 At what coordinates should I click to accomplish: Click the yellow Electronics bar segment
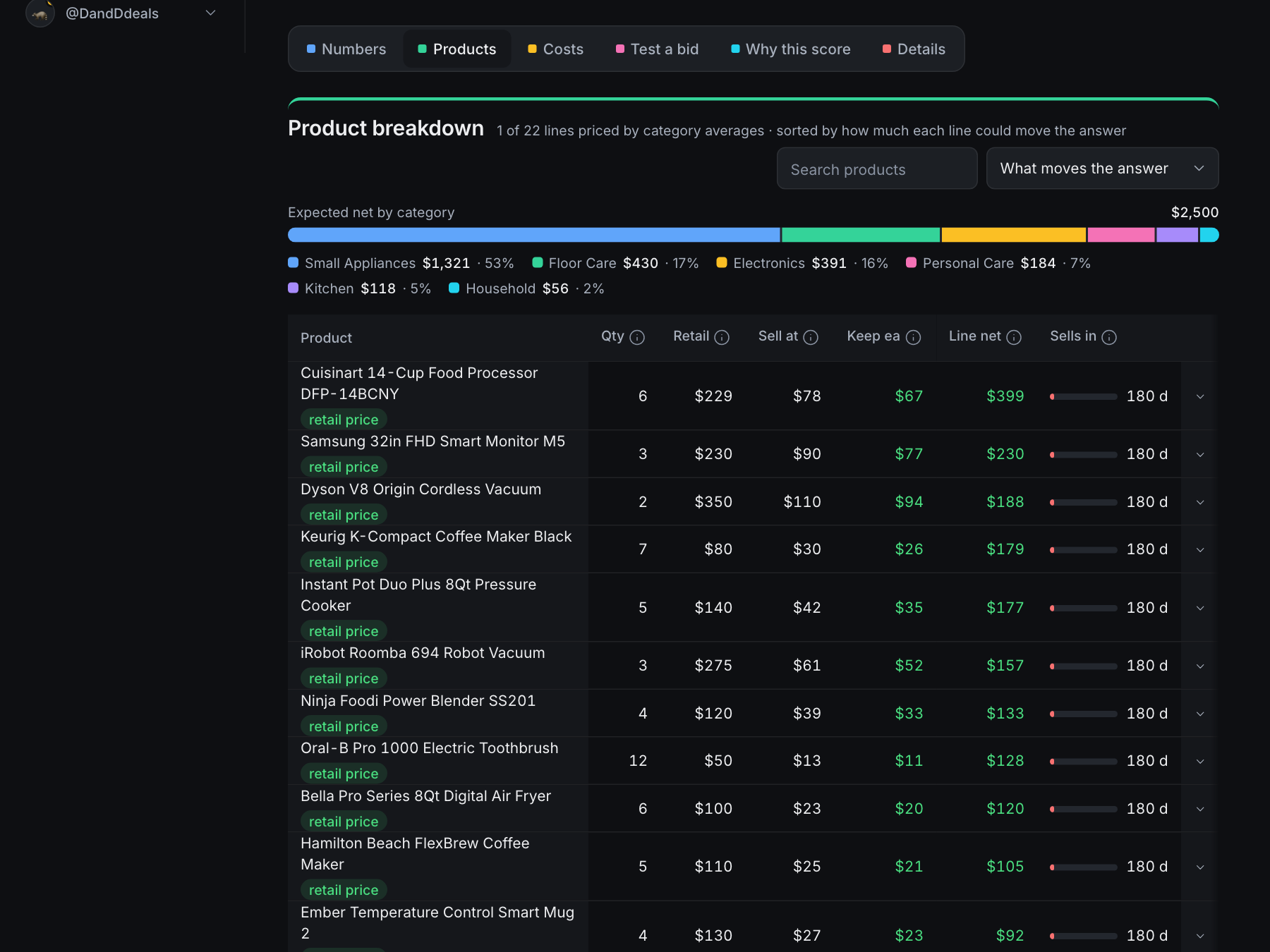point(1014,235)
